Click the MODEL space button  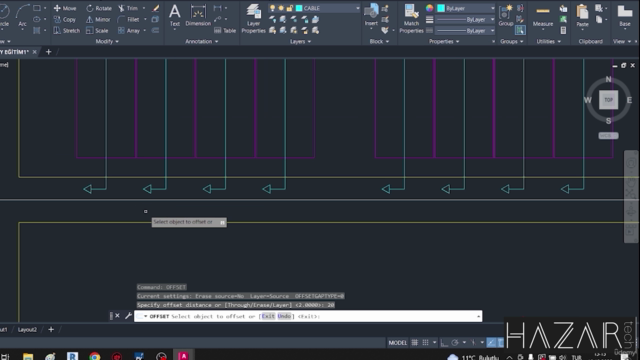398,342
